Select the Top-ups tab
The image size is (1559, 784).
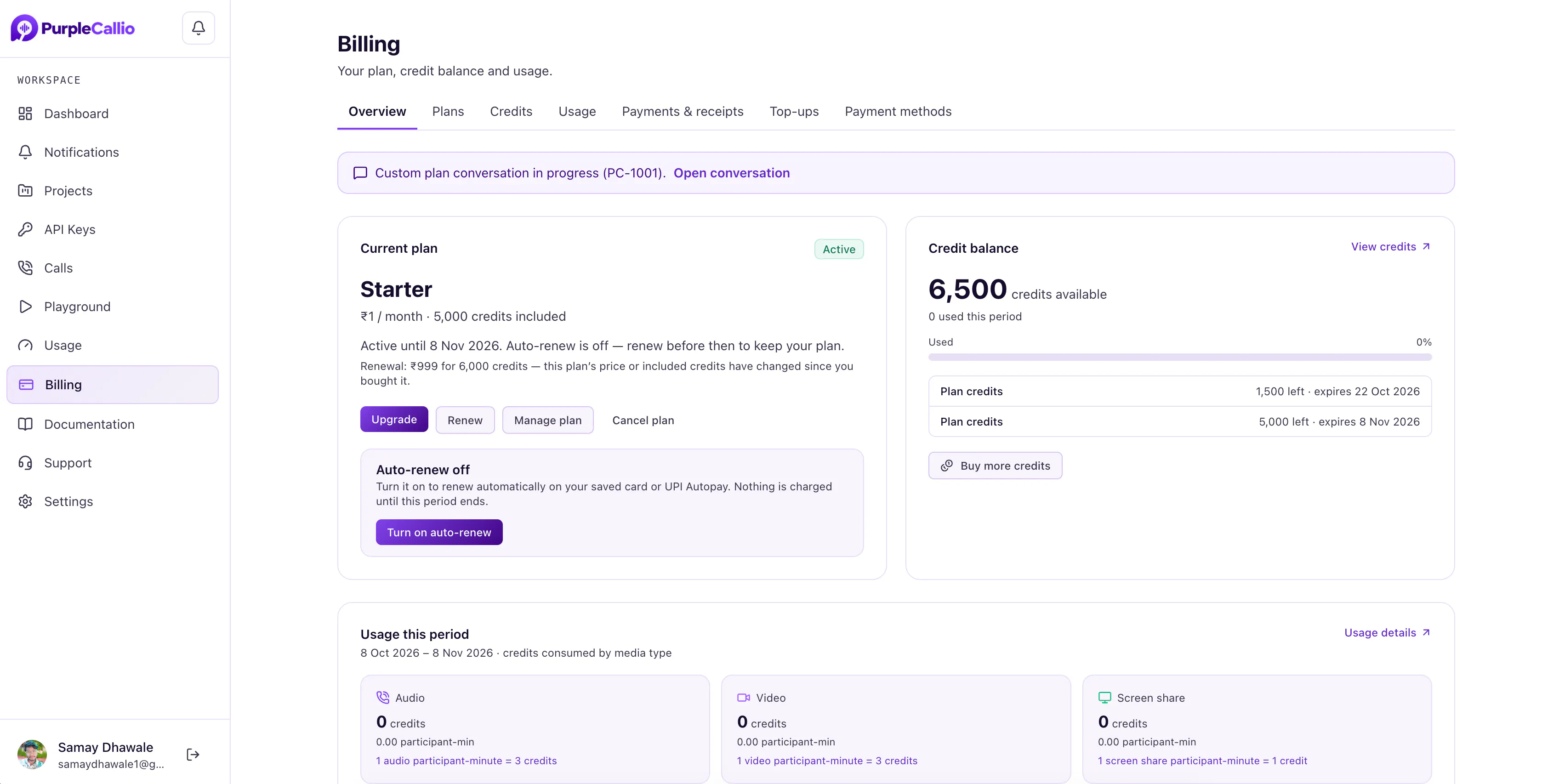tap(794, 111)
